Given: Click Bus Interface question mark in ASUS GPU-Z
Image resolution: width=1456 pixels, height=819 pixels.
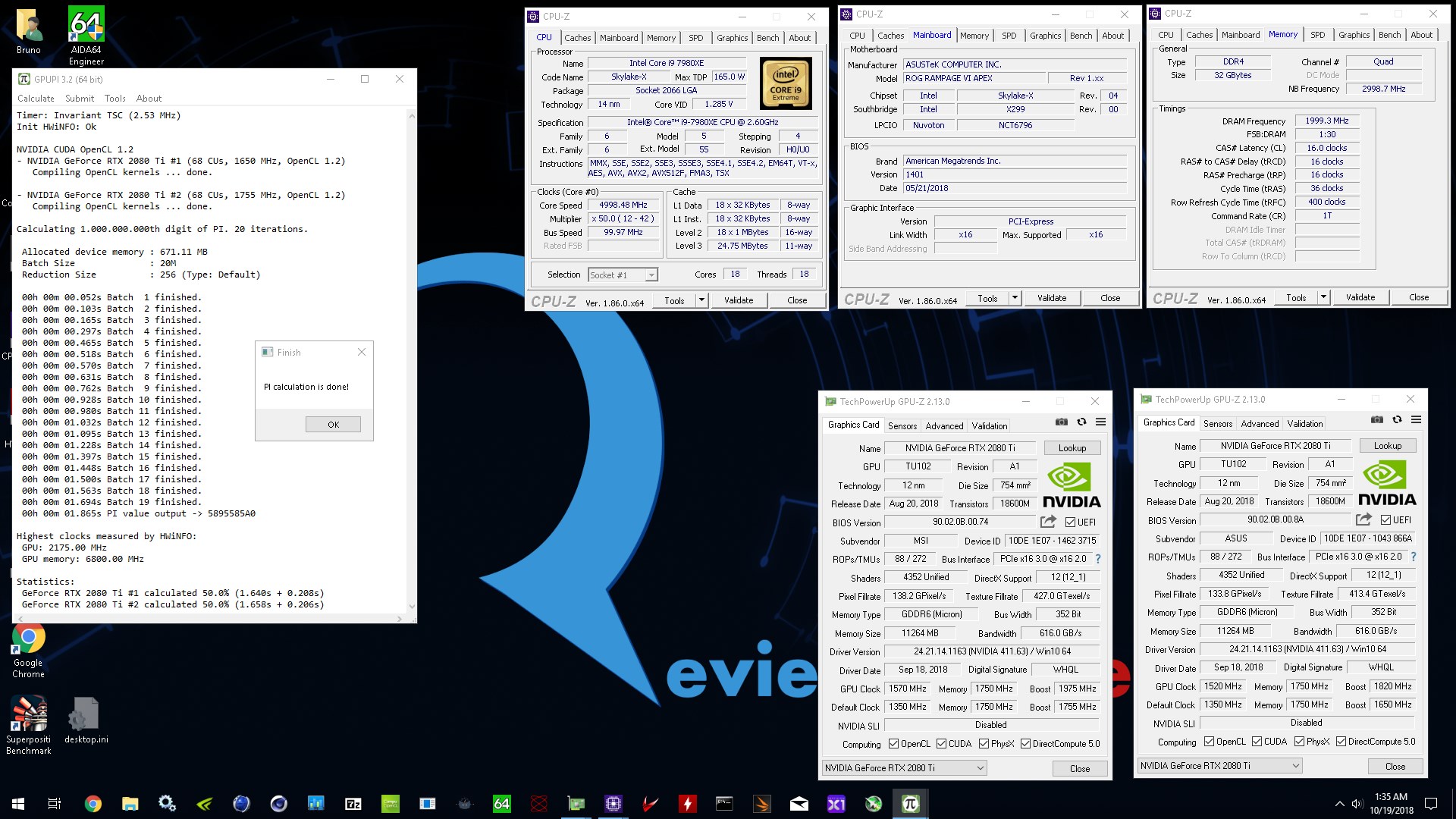Looking at the screenshot, I should click(x=1413, y=557).
